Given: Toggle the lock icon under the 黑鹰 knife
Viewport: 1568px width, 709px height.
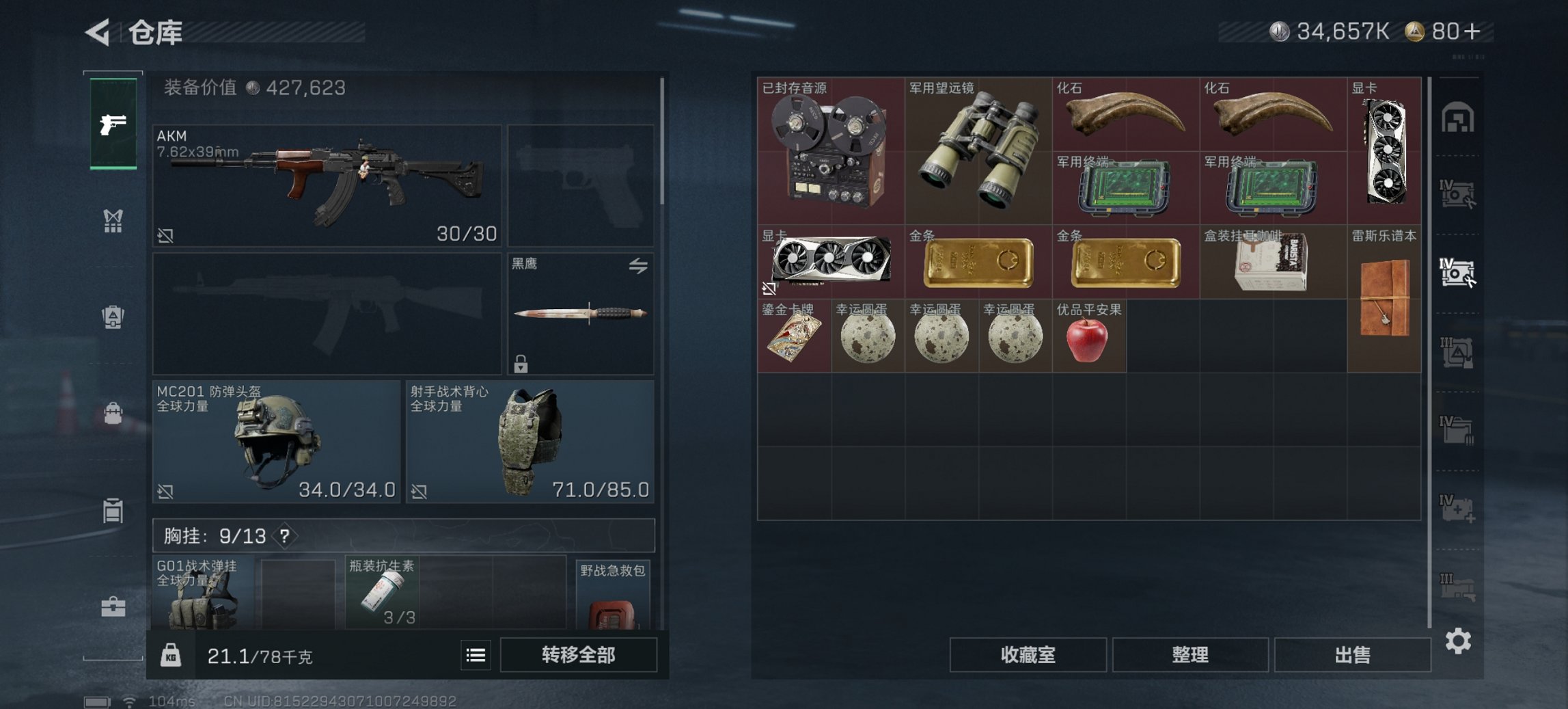Looking at the screenshot, I should tap(521, 363).
